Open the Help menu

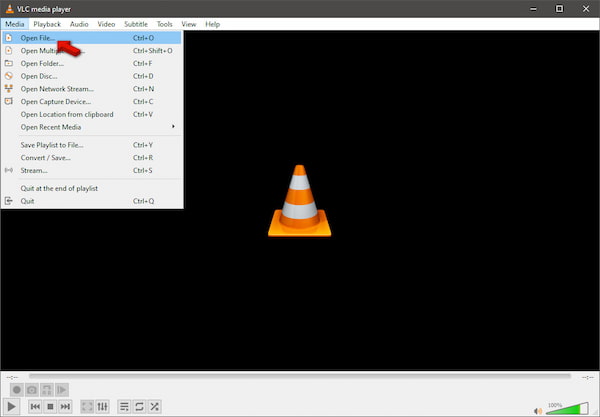212,24
